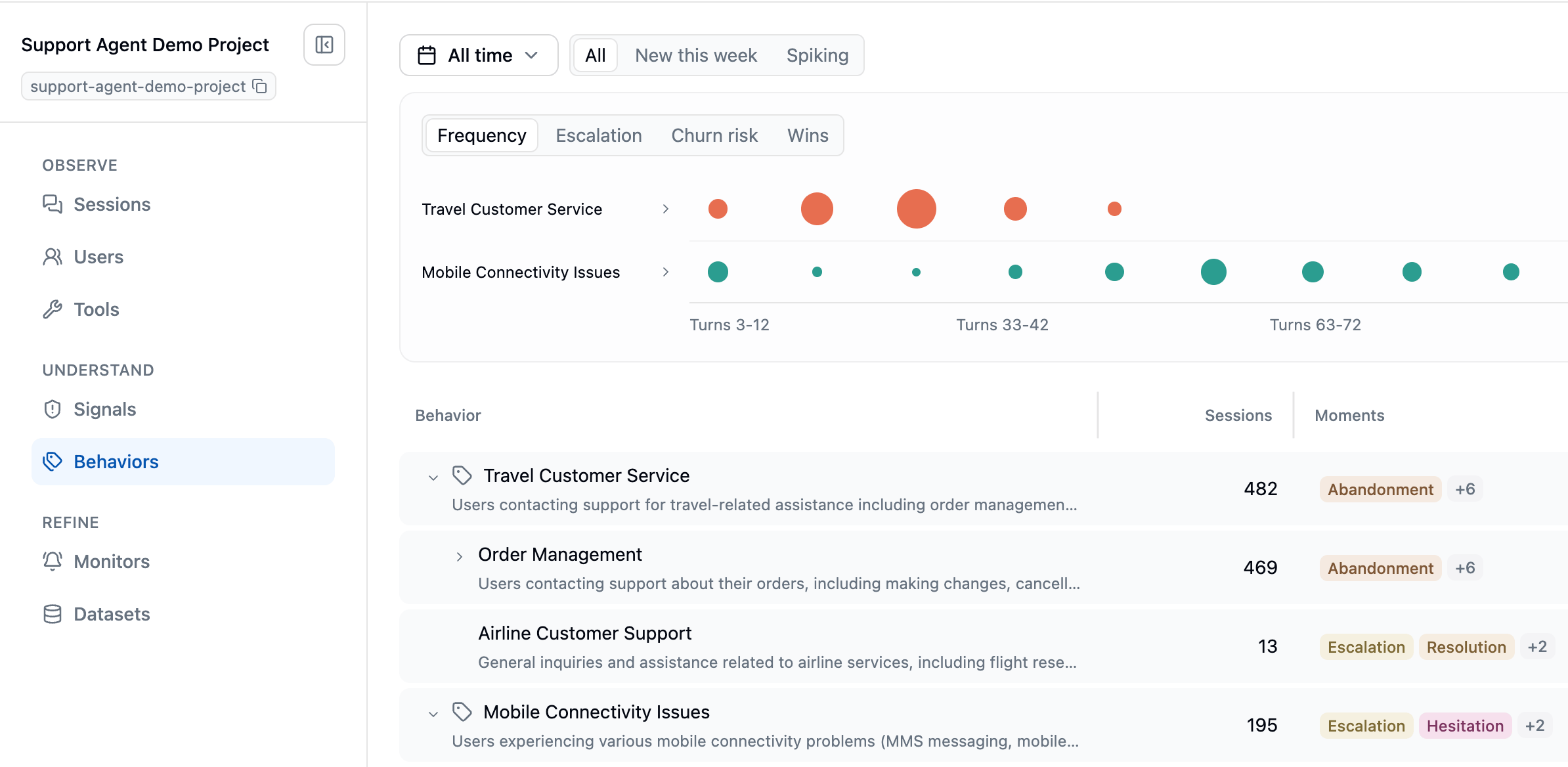Click the Turns 33-42 axis label
The width and height of the screenshot is (1568, 767).
[x=1002, y=324]
